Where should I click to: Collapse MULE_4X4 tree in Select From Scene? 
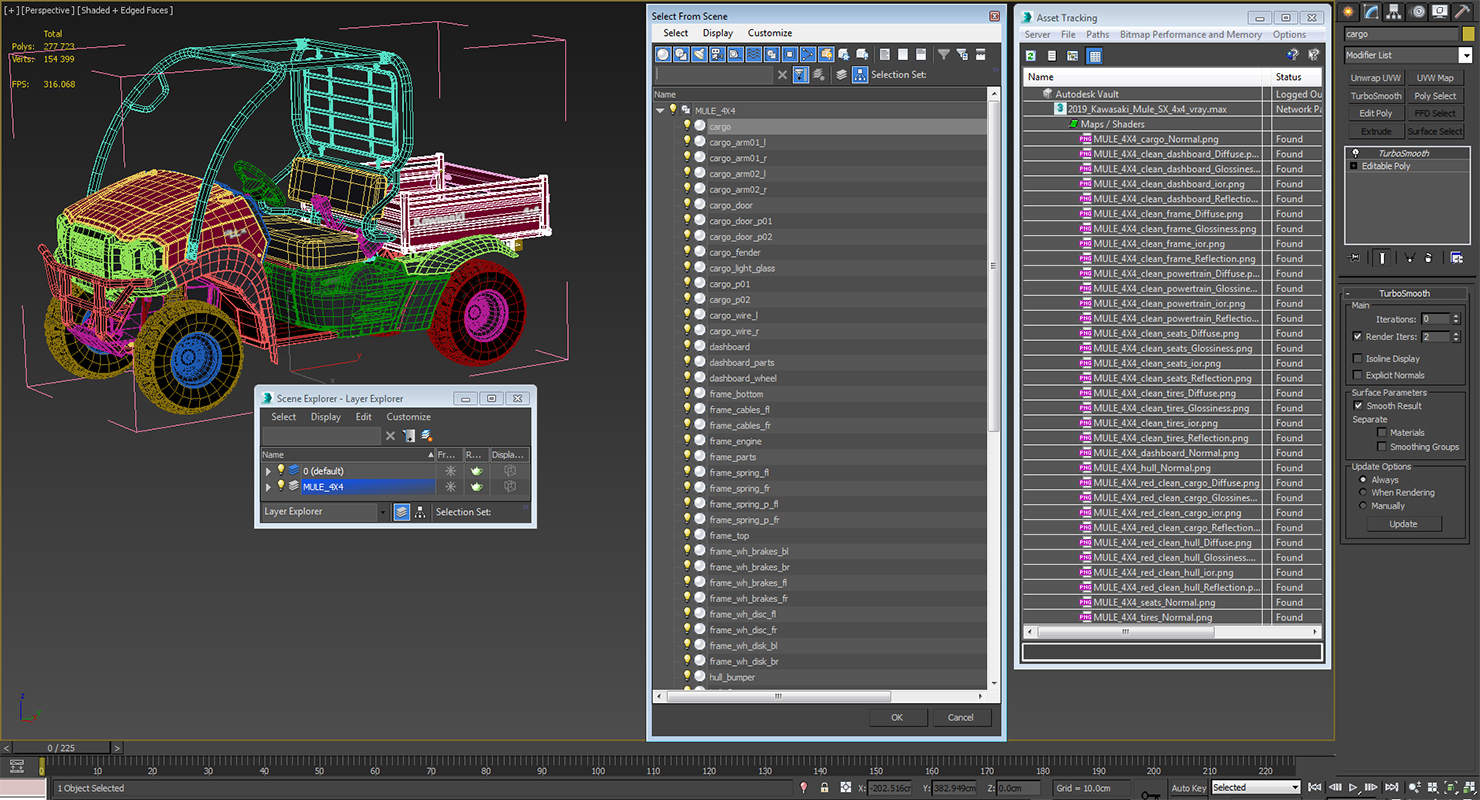coord(660,111)
